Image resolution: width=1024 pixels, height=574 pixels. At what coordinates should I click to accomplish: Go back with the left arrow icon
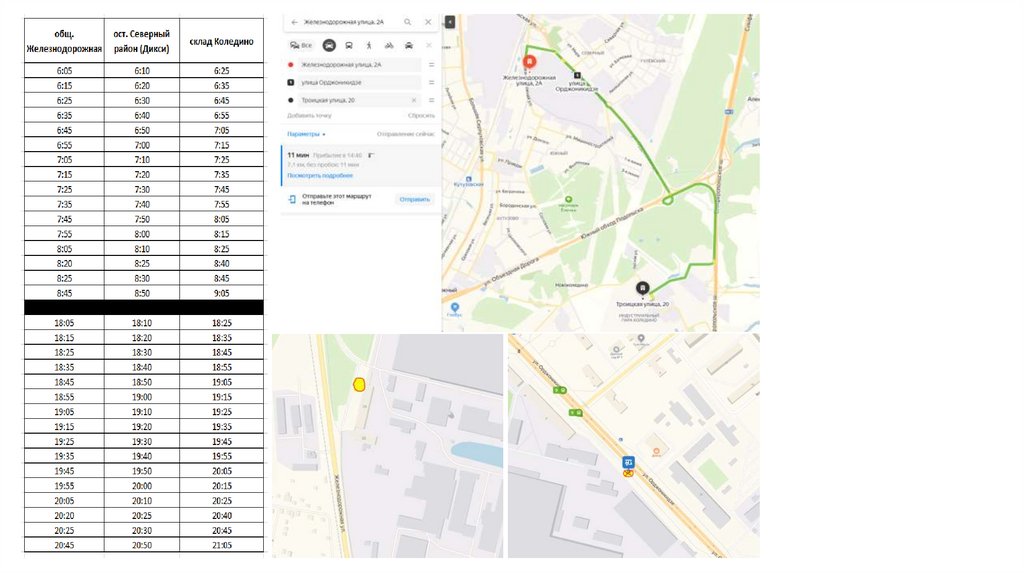(x=295, y=22)
